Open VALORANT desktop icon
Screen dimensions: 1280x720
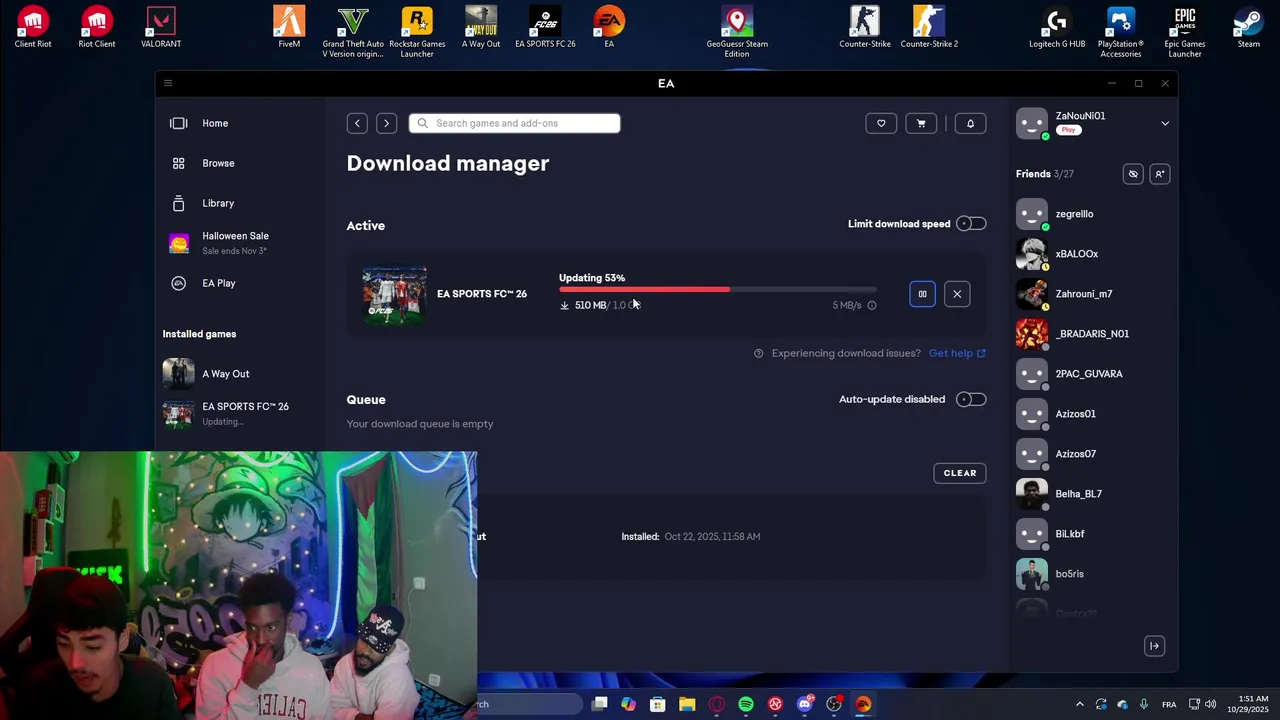click(161, 28)
